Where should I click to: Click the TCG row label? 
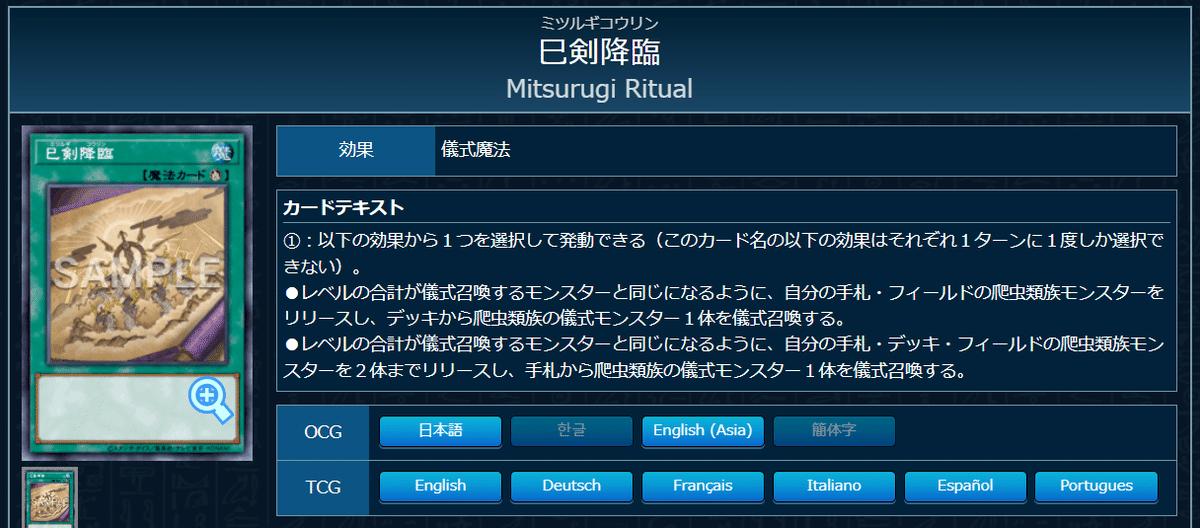click(323, 487)
